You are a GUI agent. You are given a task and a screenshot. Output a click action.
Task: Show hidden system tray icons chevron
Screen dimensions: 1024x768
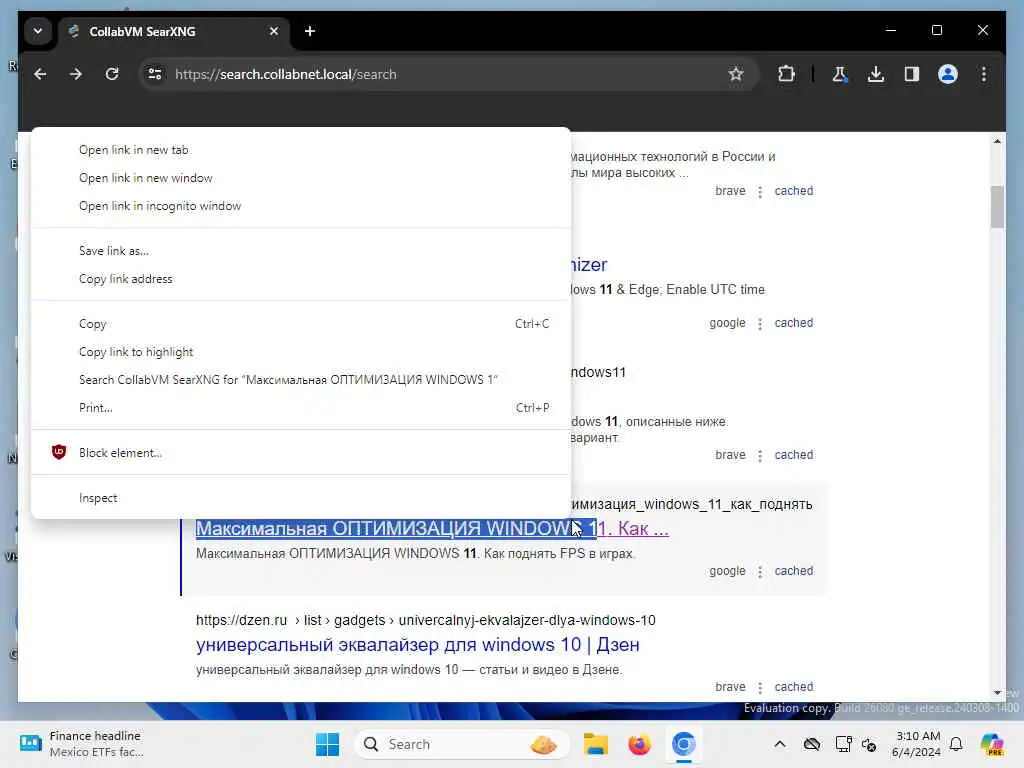click(780, 744)
